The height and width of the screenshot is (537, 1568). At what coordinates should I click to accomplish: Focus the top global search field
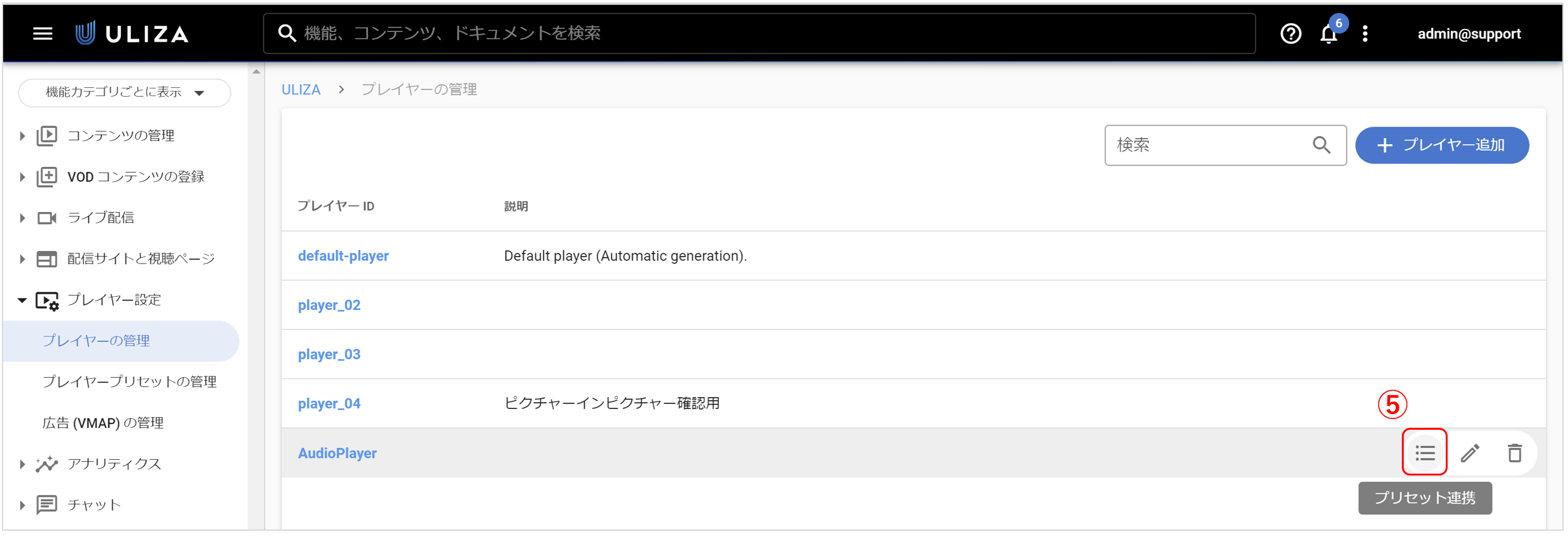pos(759,34)
